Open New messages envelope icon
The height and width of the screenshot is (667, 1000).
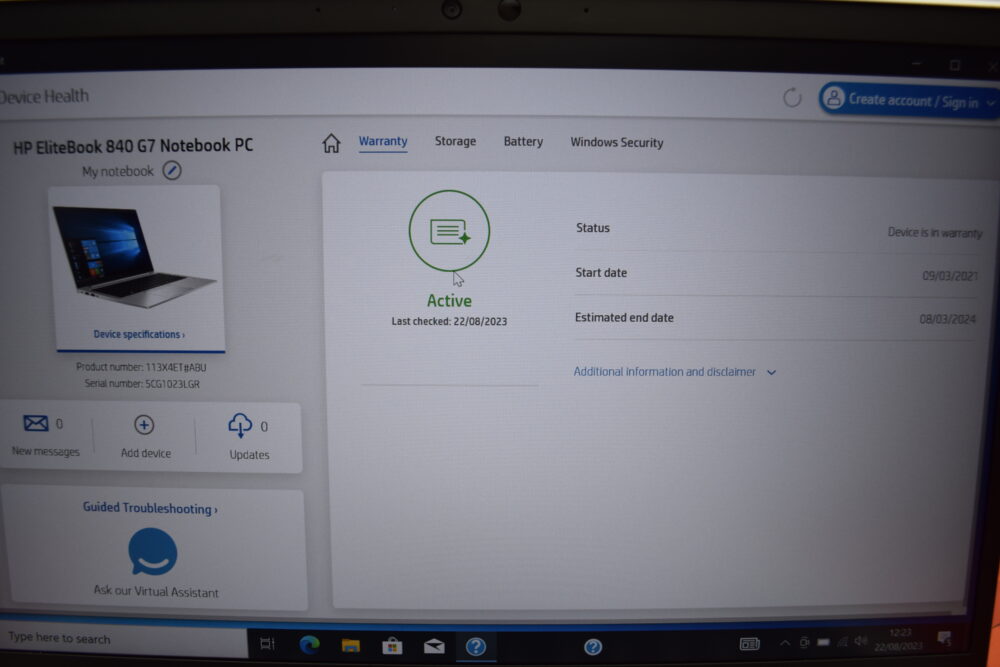36,423
